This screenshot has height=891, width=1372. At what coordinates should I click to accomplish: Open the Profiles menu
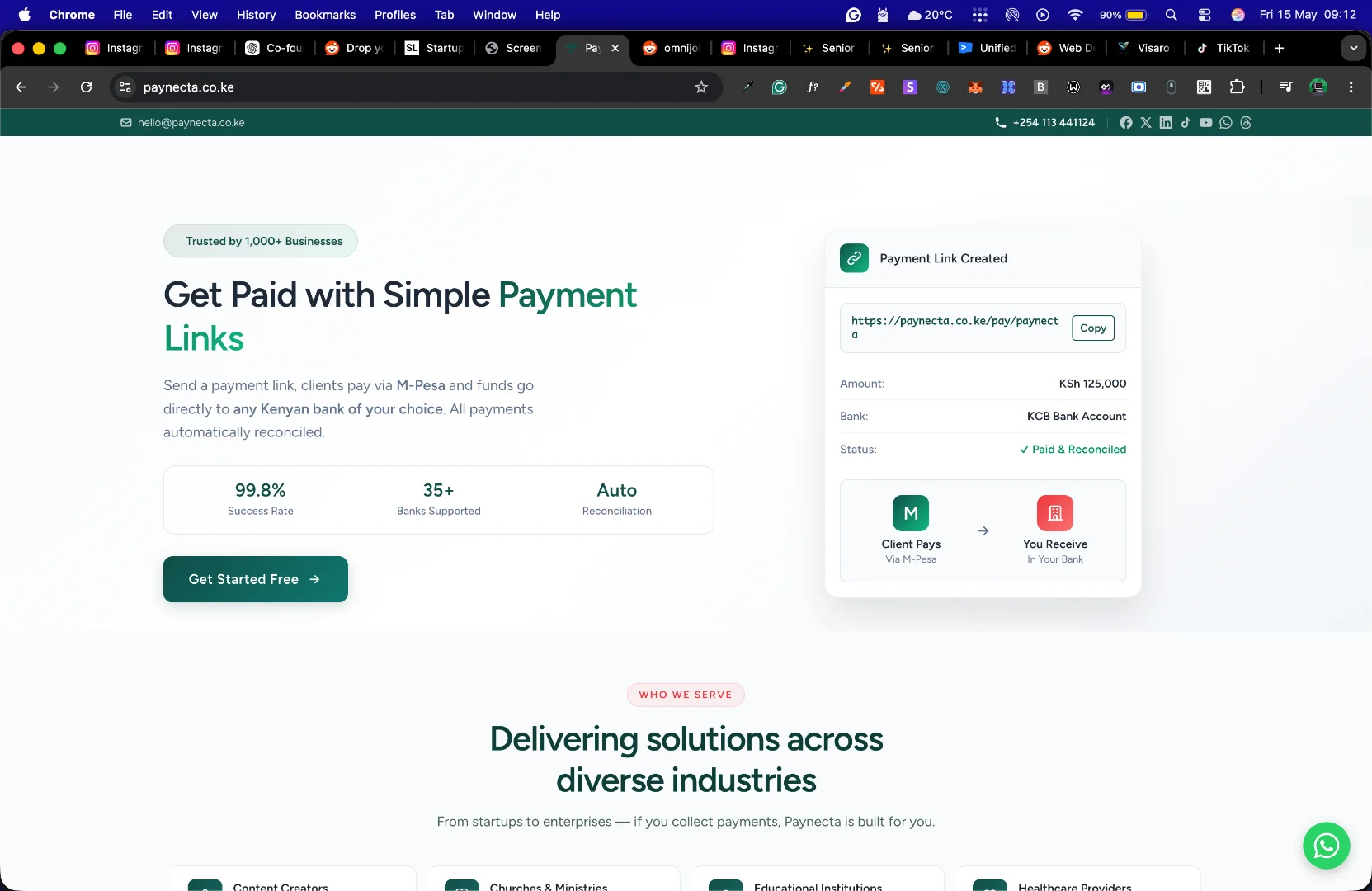(395, 15)
